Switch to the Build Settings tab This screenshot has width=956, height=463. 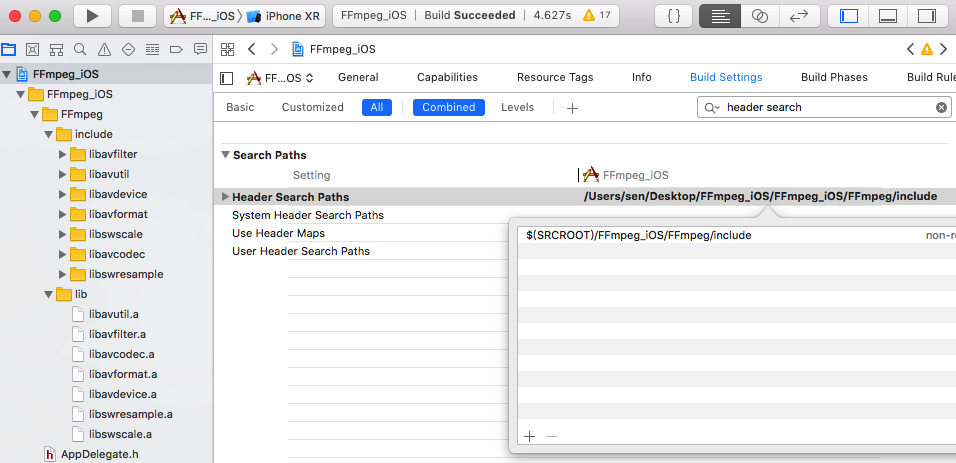[726, 77]
